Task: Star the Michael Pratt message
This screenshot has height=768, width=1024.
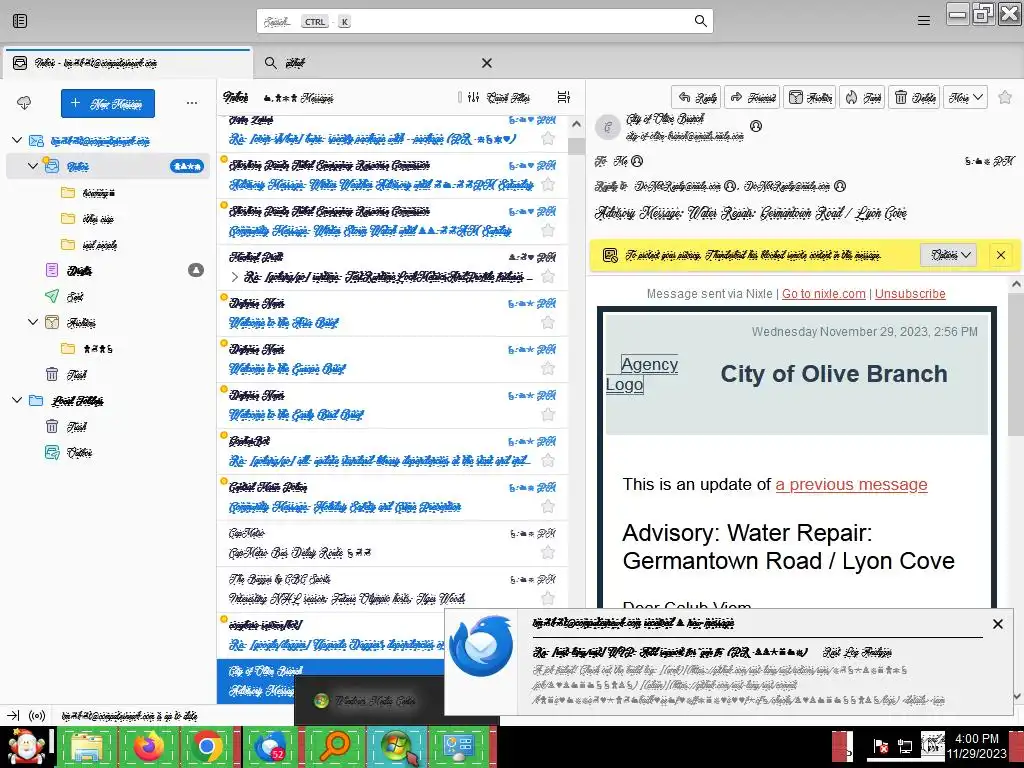Action: 548,276
